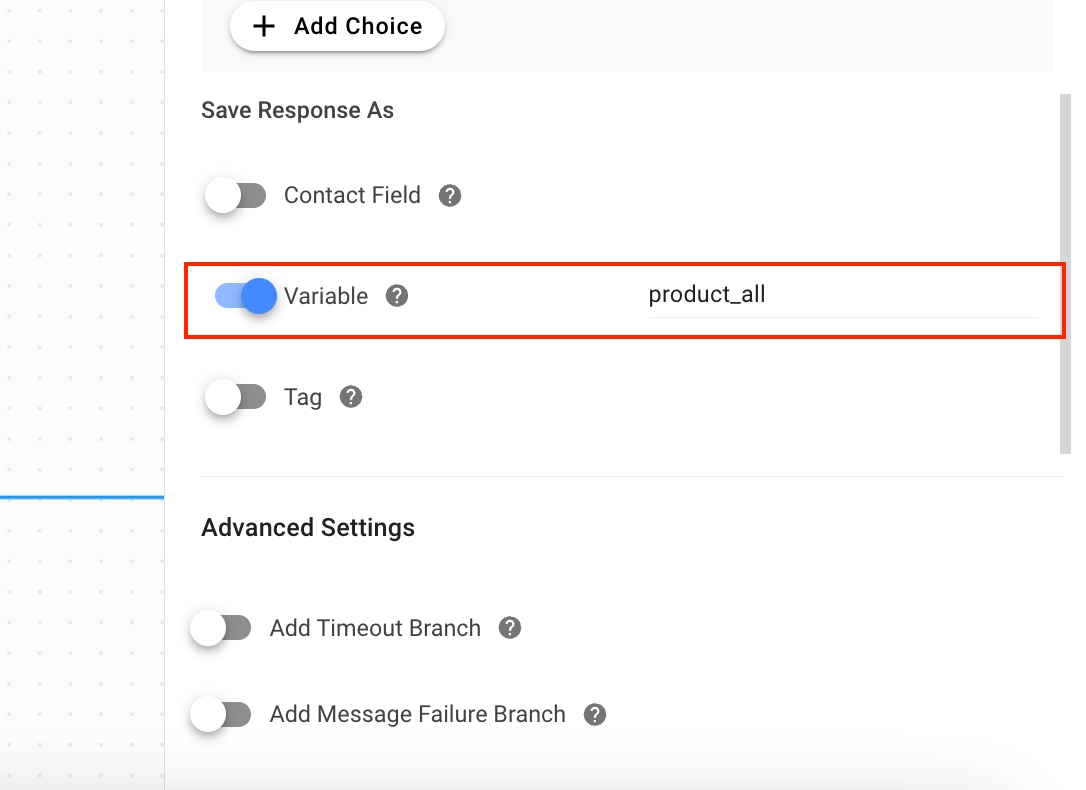Toggle Add Message Failure Branch on

point(222,714)
